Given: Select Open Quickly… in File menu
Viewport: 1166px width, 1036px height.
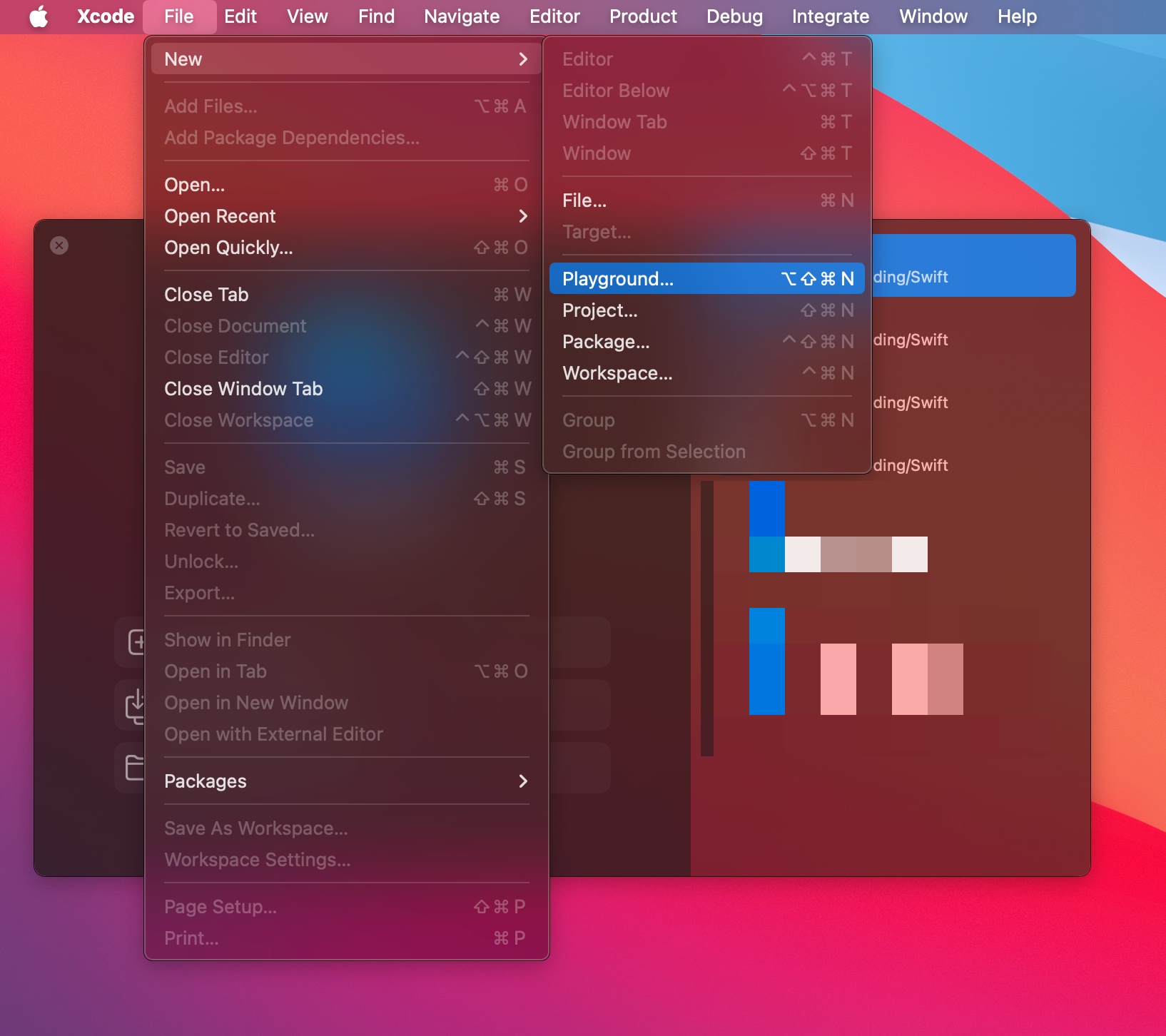Looking at the screenshot, I should pos(347,248).
